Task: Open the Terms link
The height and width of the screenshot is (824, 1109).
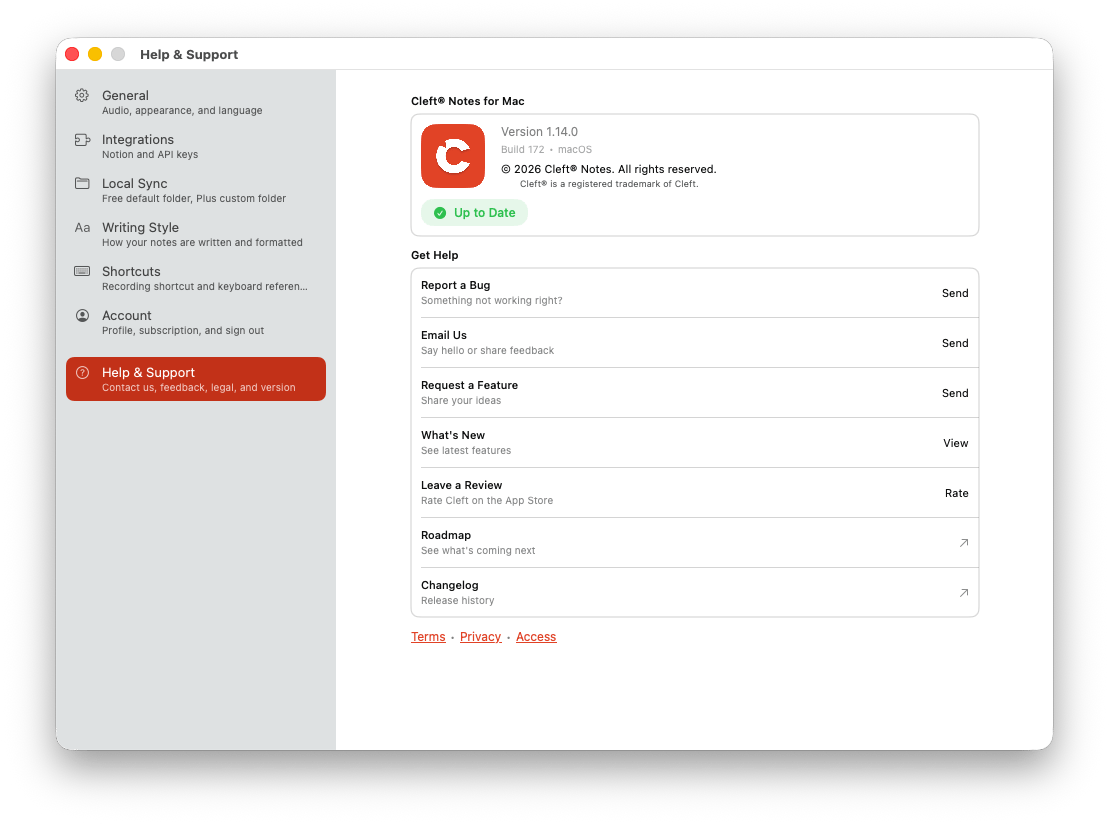Action: [x=428, y=637]
